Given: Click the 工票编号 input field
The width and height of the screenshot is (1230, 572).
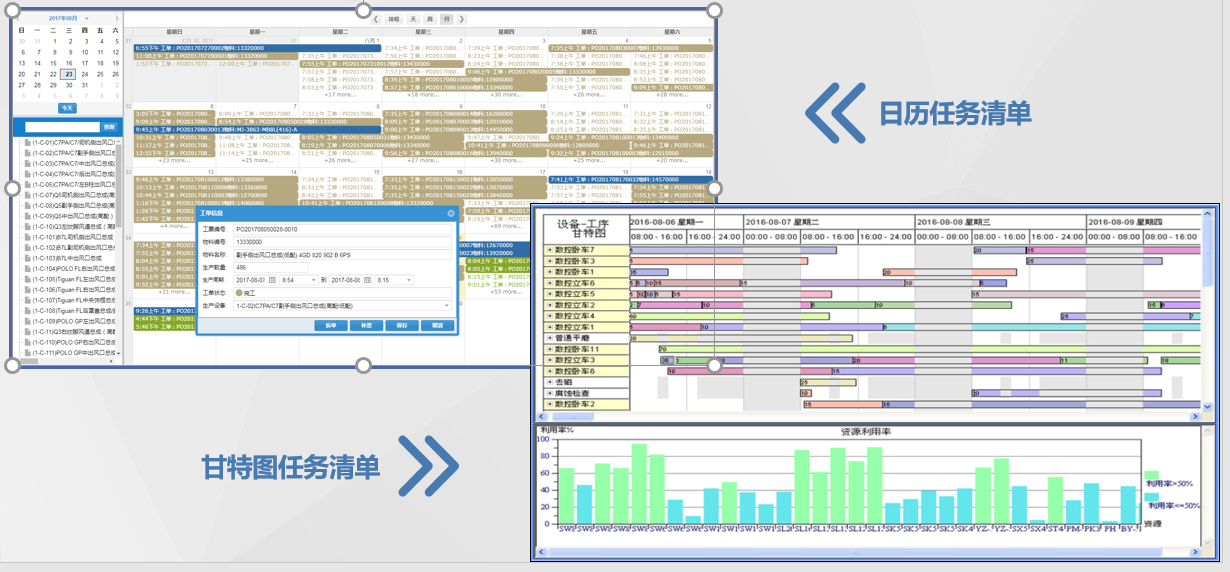Looking at the screenshot, I should (342, 229).
